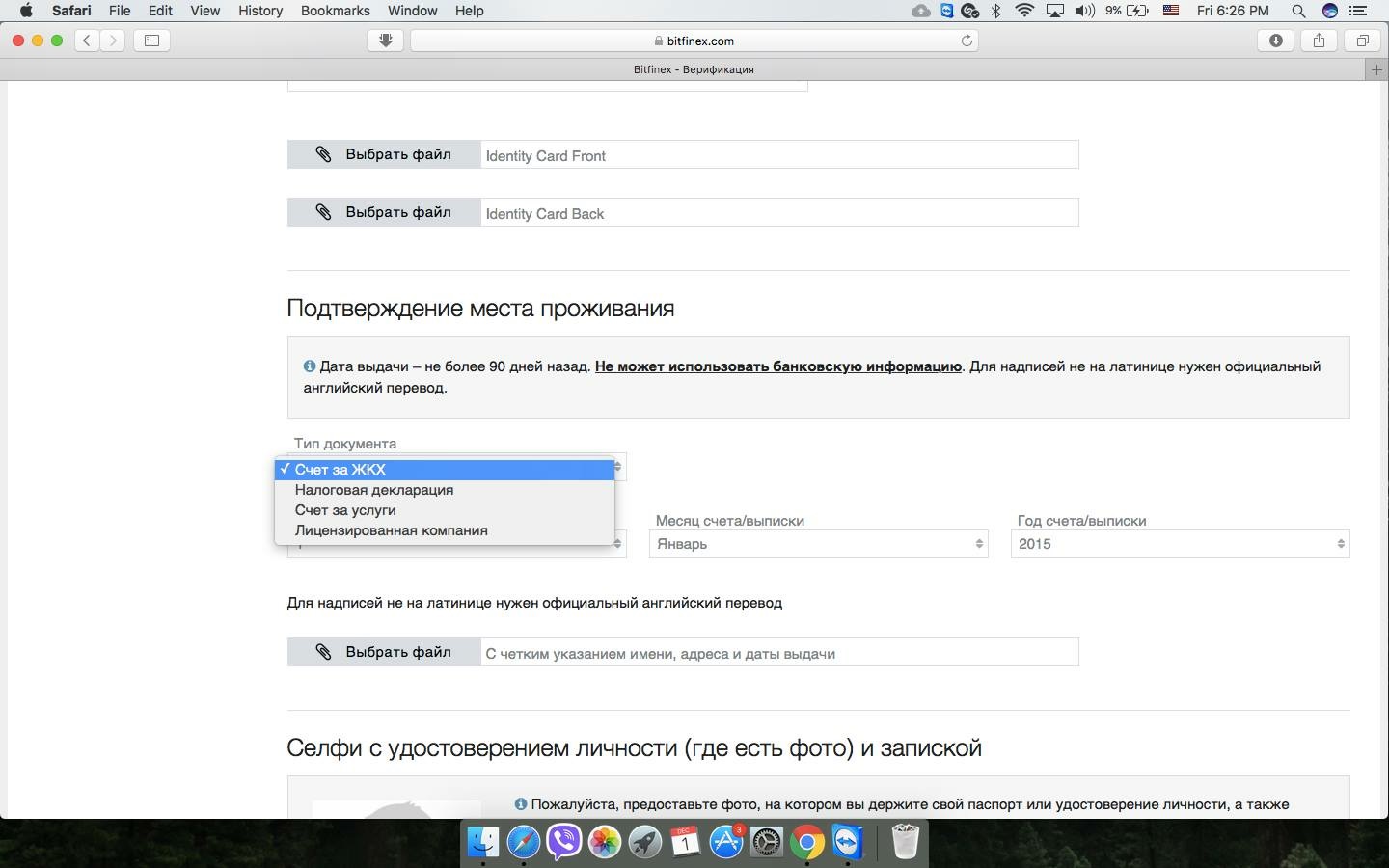Open the Trash in the Dock
The image size is (1389, 868).
(905, 842)
